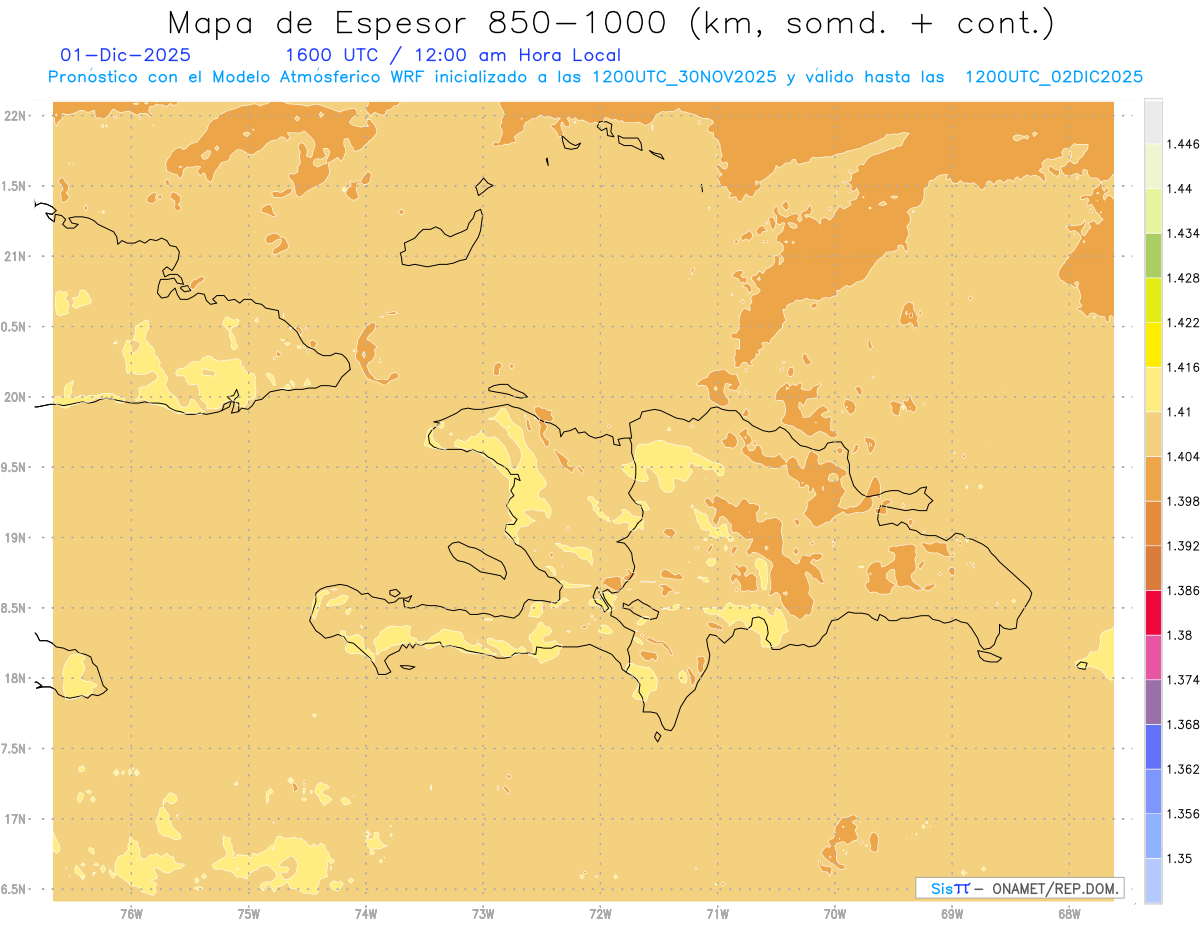The width and height of the screenshot is (1200, 927).
Task: Click the tan legend swatch between 1.404 and 1.41
Action: pos(1153,434)
